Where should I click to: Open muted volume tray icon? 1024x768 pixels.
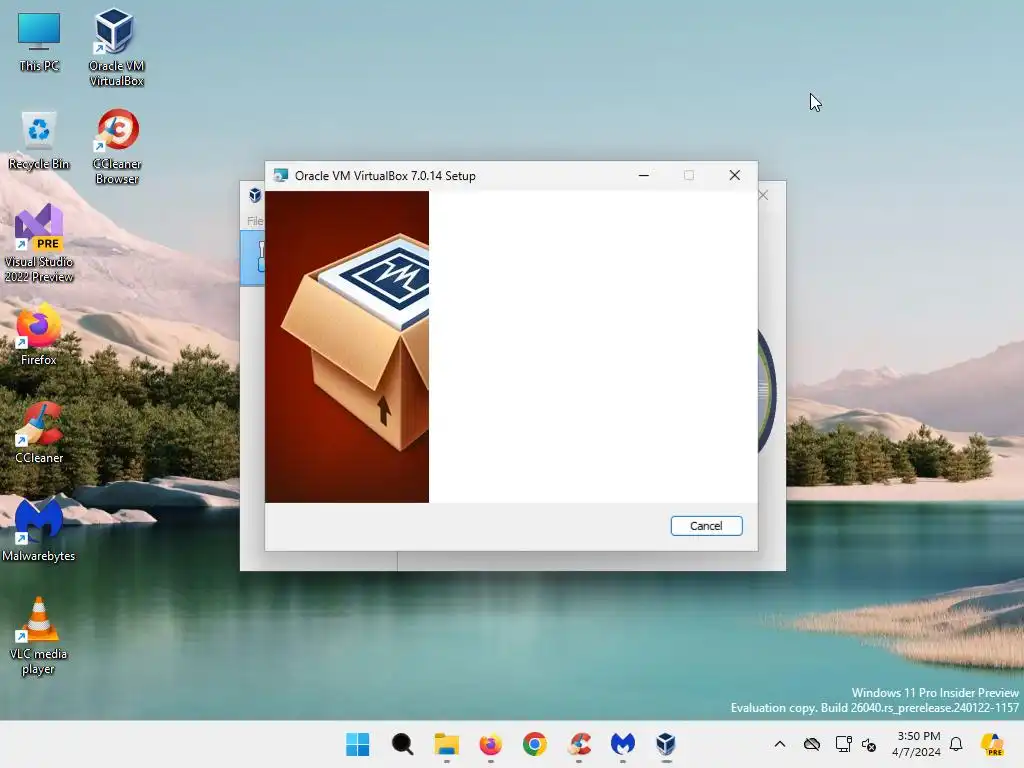pyautogui.click(x=869, y=744)
